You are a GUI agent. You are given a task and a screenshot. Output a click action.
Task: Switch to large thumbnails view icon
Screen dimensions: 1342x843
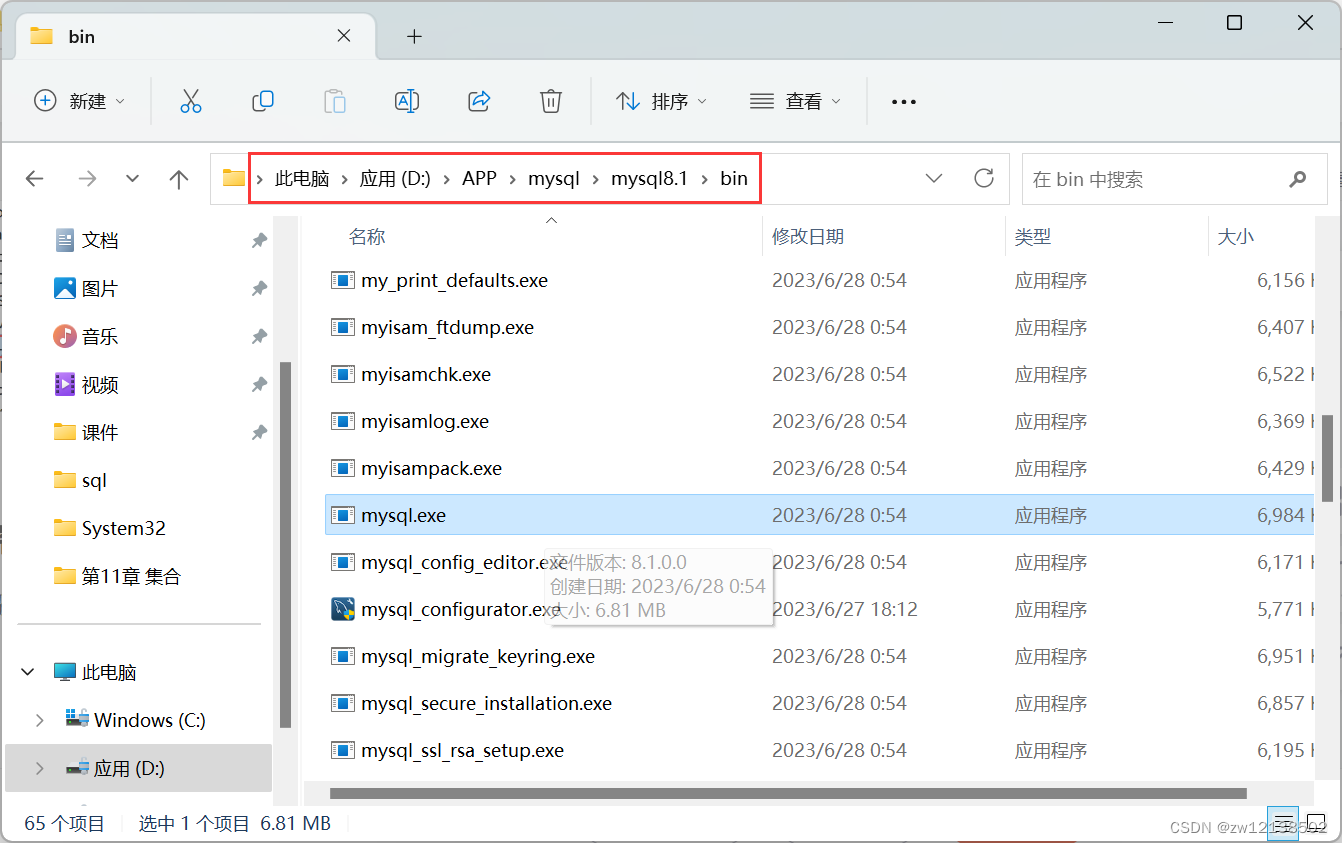[x=1316, y=824]
